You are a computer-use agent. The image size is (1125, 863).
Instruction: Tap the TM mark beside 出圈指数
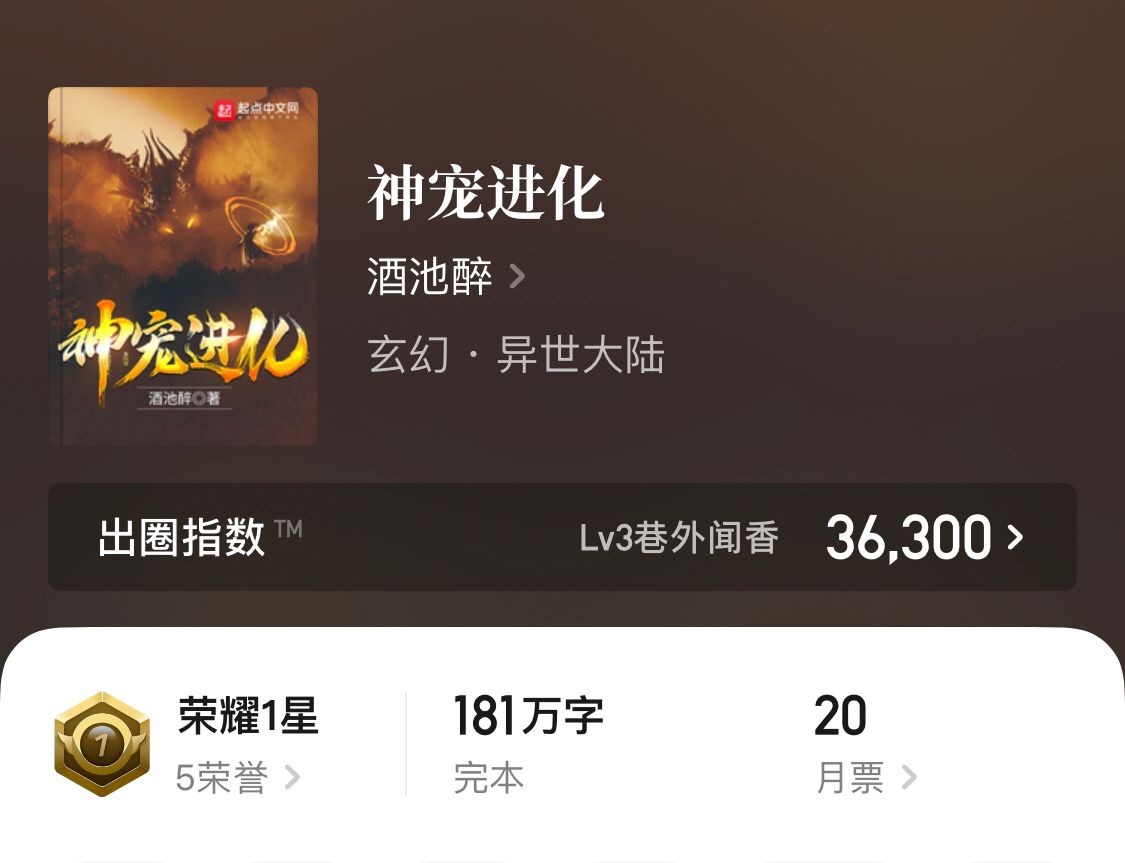coord(288,529)
